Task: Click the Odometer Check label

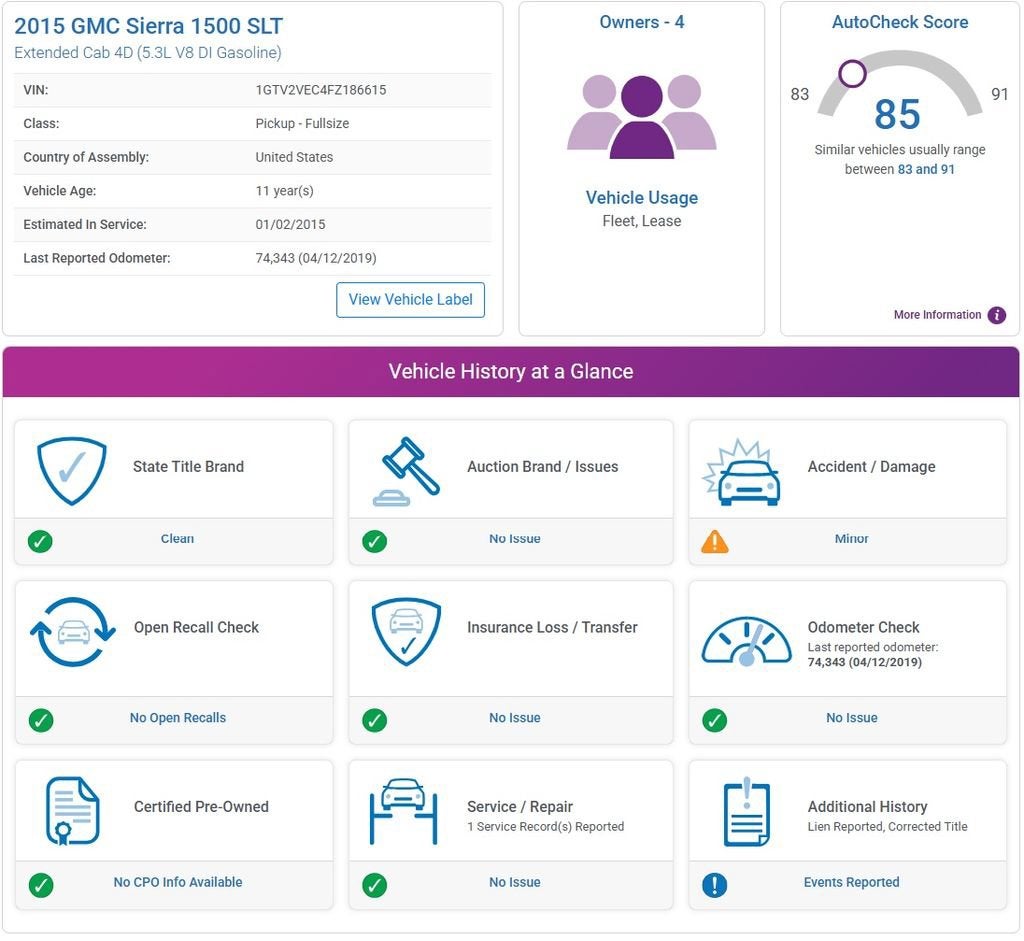Action: [863, 628]
